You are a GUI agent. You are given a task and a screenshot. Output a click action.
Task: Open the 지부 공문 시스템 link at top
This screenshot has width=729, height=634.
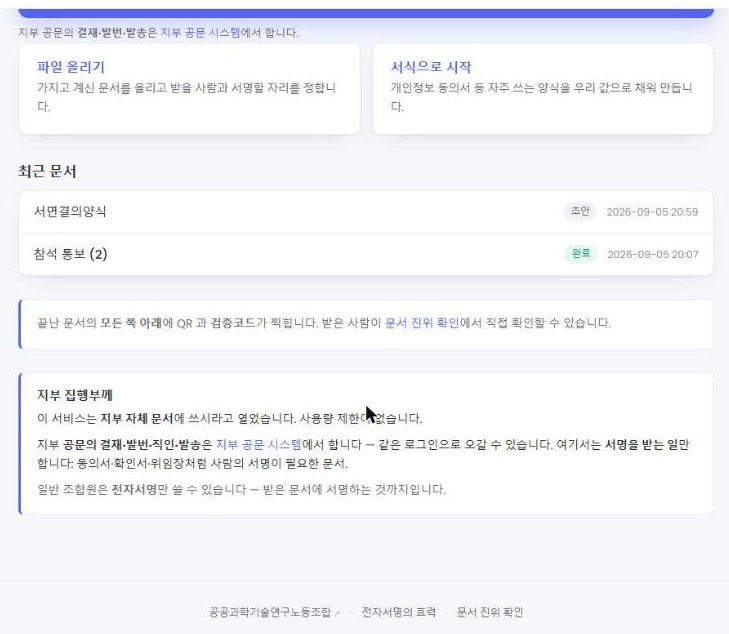pos(201,33)
